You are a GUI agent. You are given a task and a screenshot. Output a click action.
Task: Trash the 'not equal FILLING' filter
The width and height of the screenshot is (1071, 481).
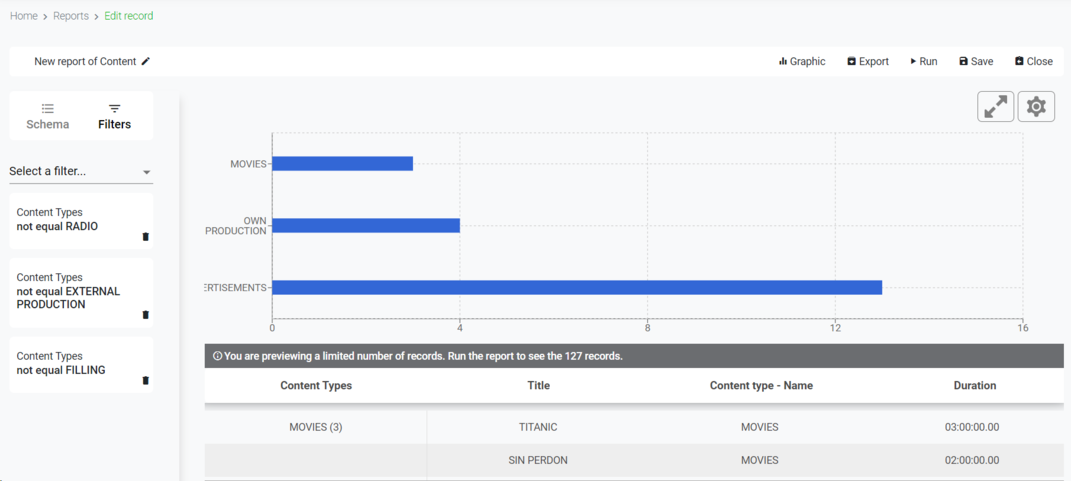[145, 381]
